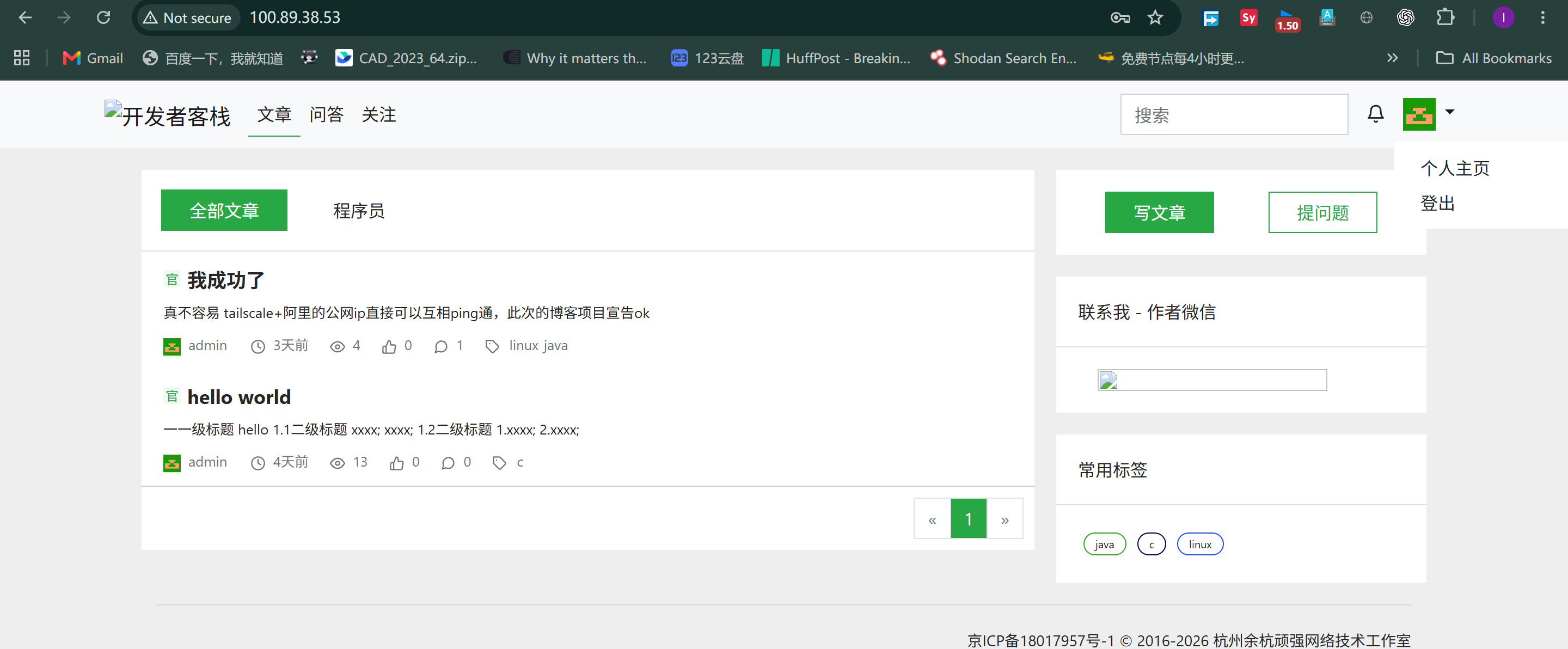Choose 登出 to log out
Viewport: 1568px width, 649px height.
point(1437,203)
